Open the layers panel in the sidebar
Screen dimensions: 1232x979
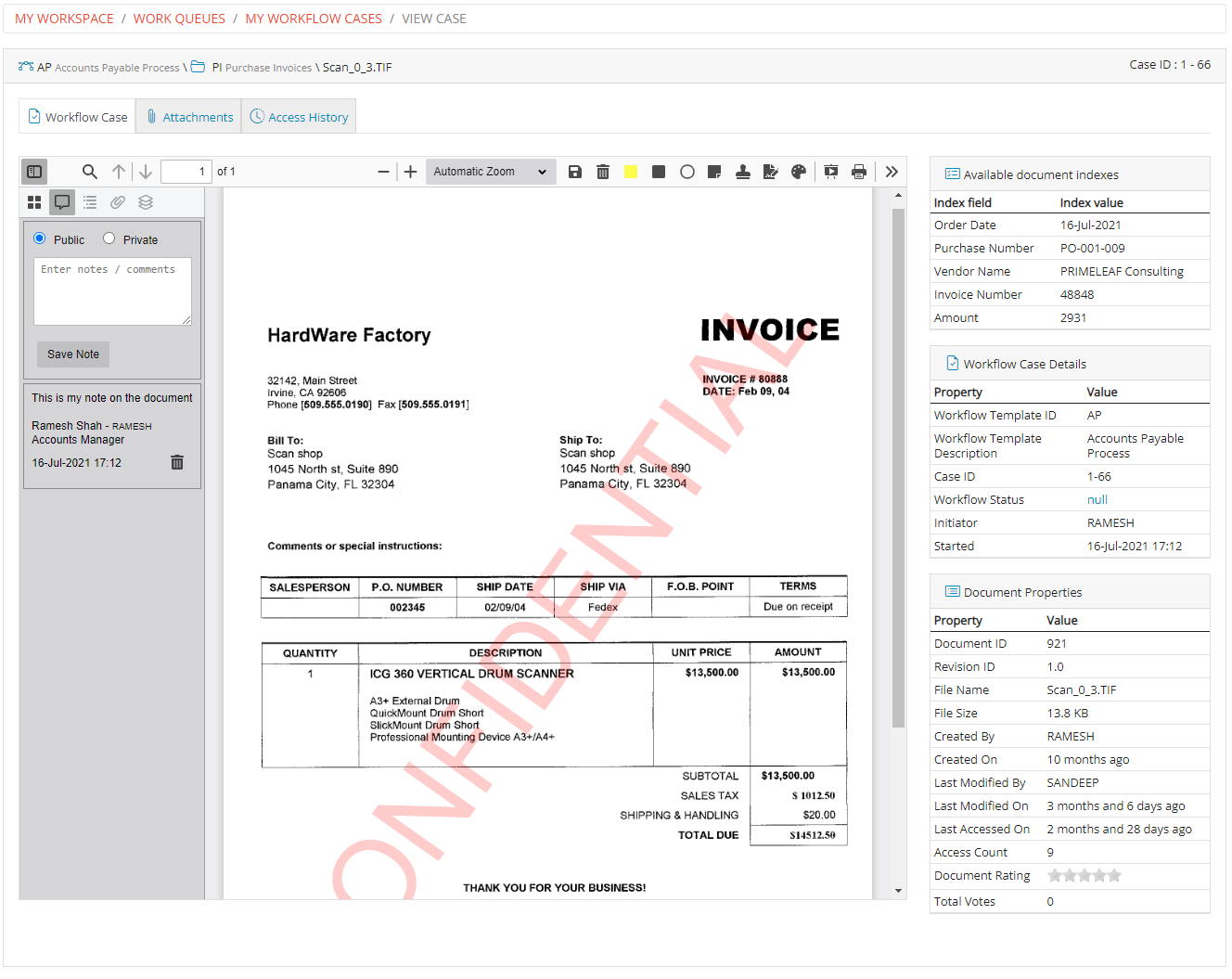145,202
